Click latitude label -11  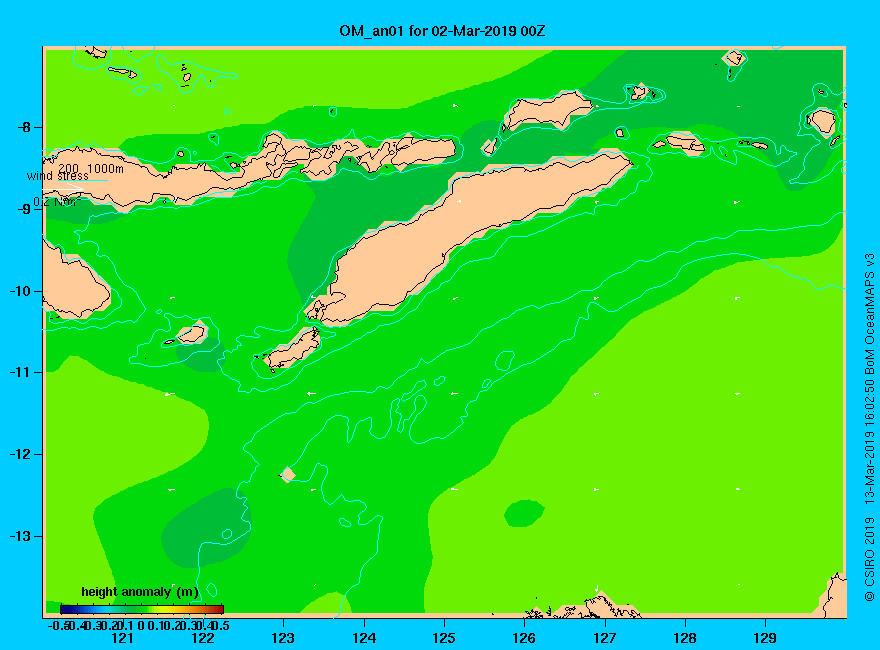[x=21, y=372]
